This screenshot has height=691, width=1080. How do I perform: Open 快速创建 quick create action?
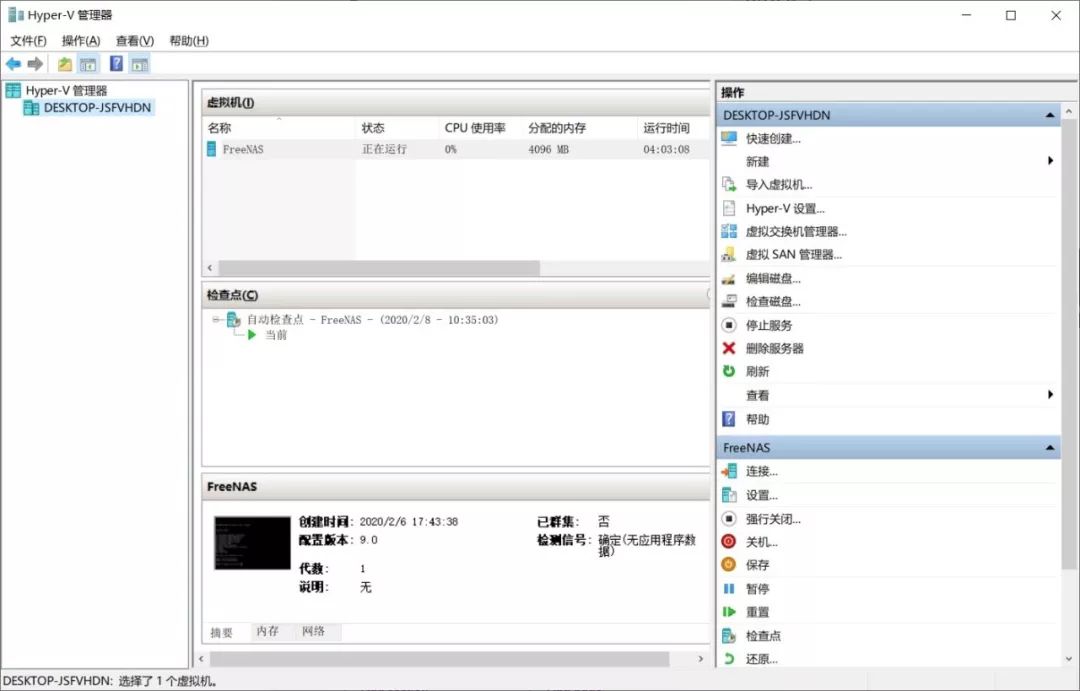coord(773,138)
